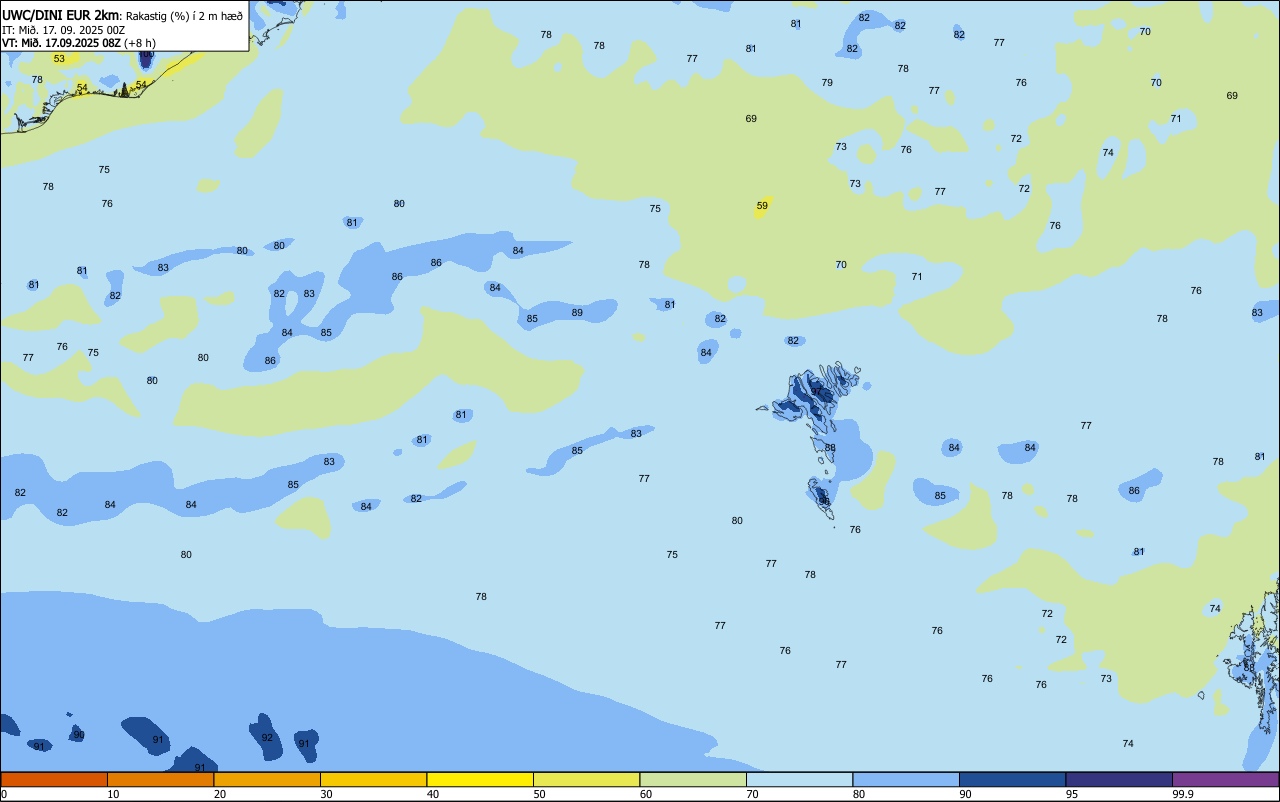Select the 70–80 pale blue legend segment
This screenshot has width=1280, height=802.
coord(799,779)
